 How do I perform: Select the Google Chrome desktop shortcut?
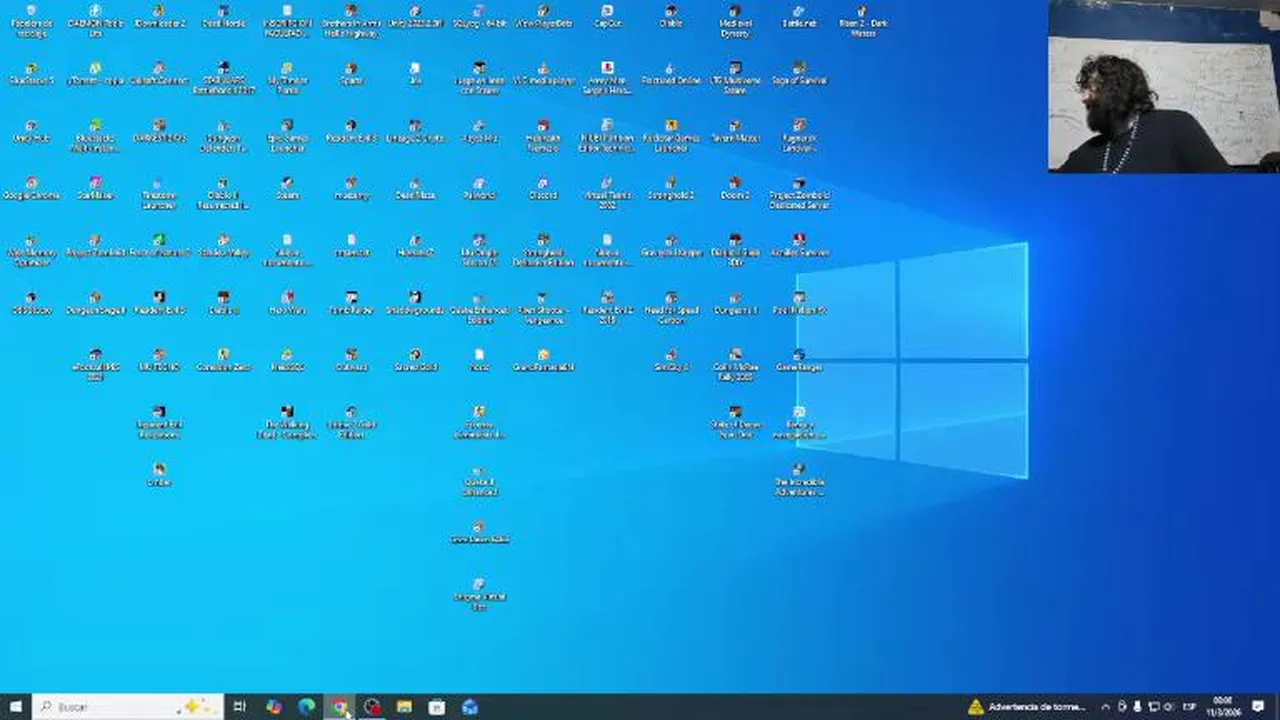point(31,188)
